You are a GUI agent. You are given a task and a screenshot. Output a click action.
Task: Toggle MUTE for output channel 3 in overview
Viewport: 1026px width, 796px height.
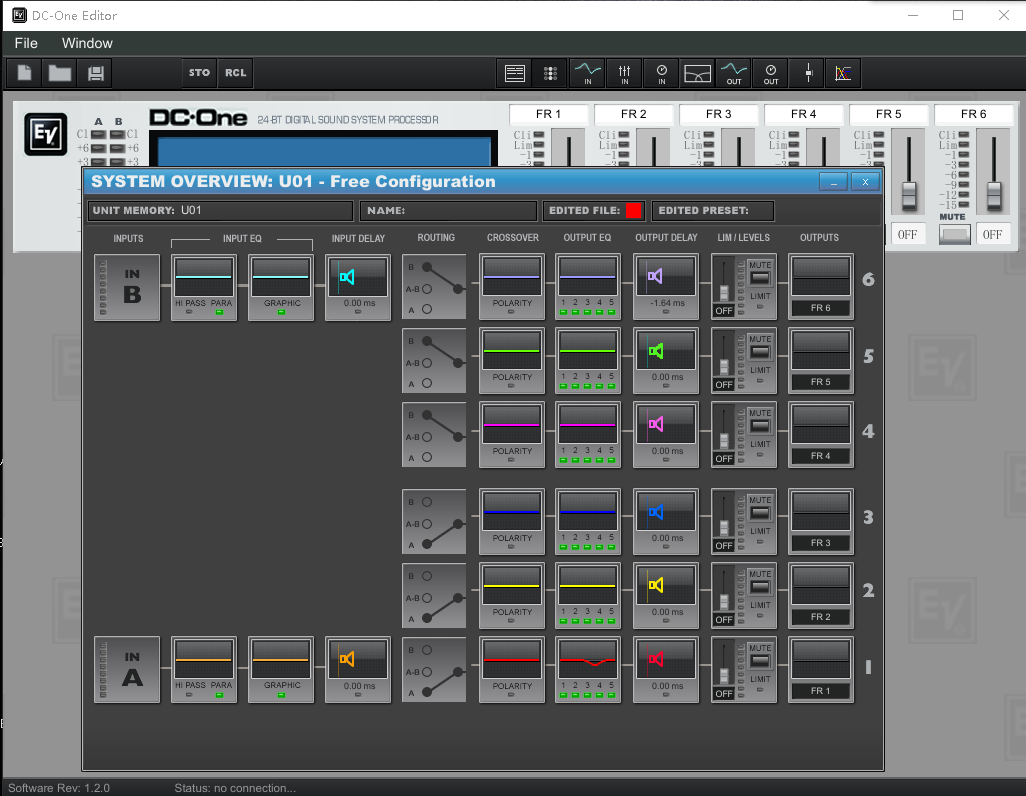click(x=760, y=513)
